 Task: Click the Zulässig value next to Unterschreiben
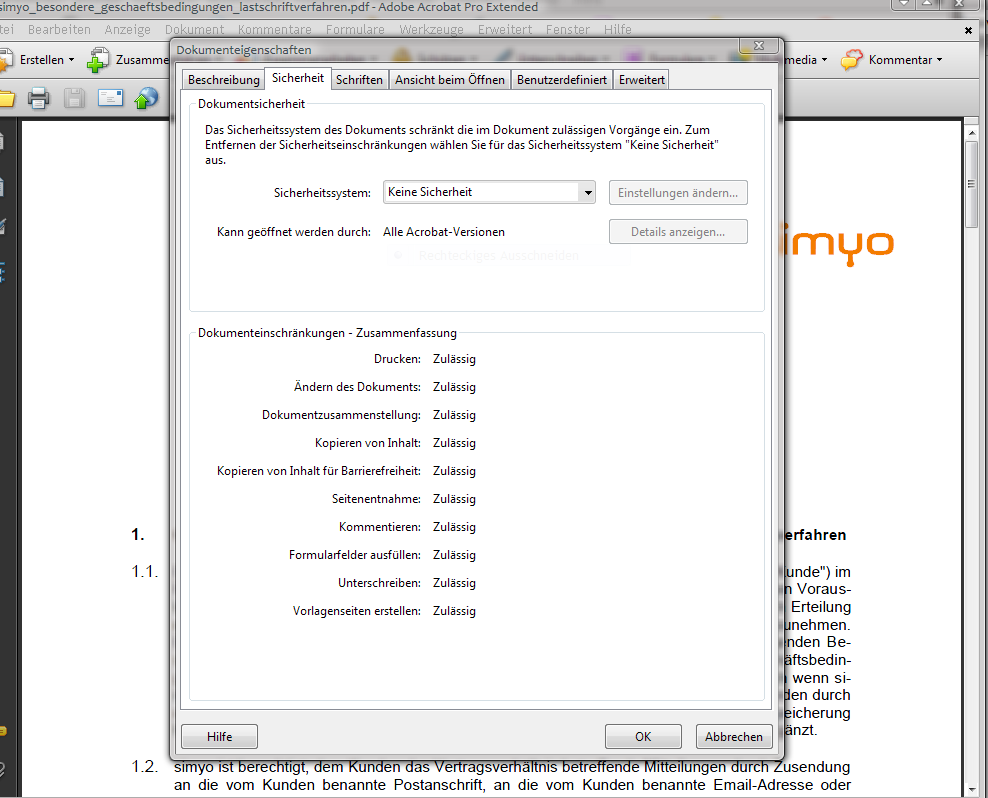(454, 582)
